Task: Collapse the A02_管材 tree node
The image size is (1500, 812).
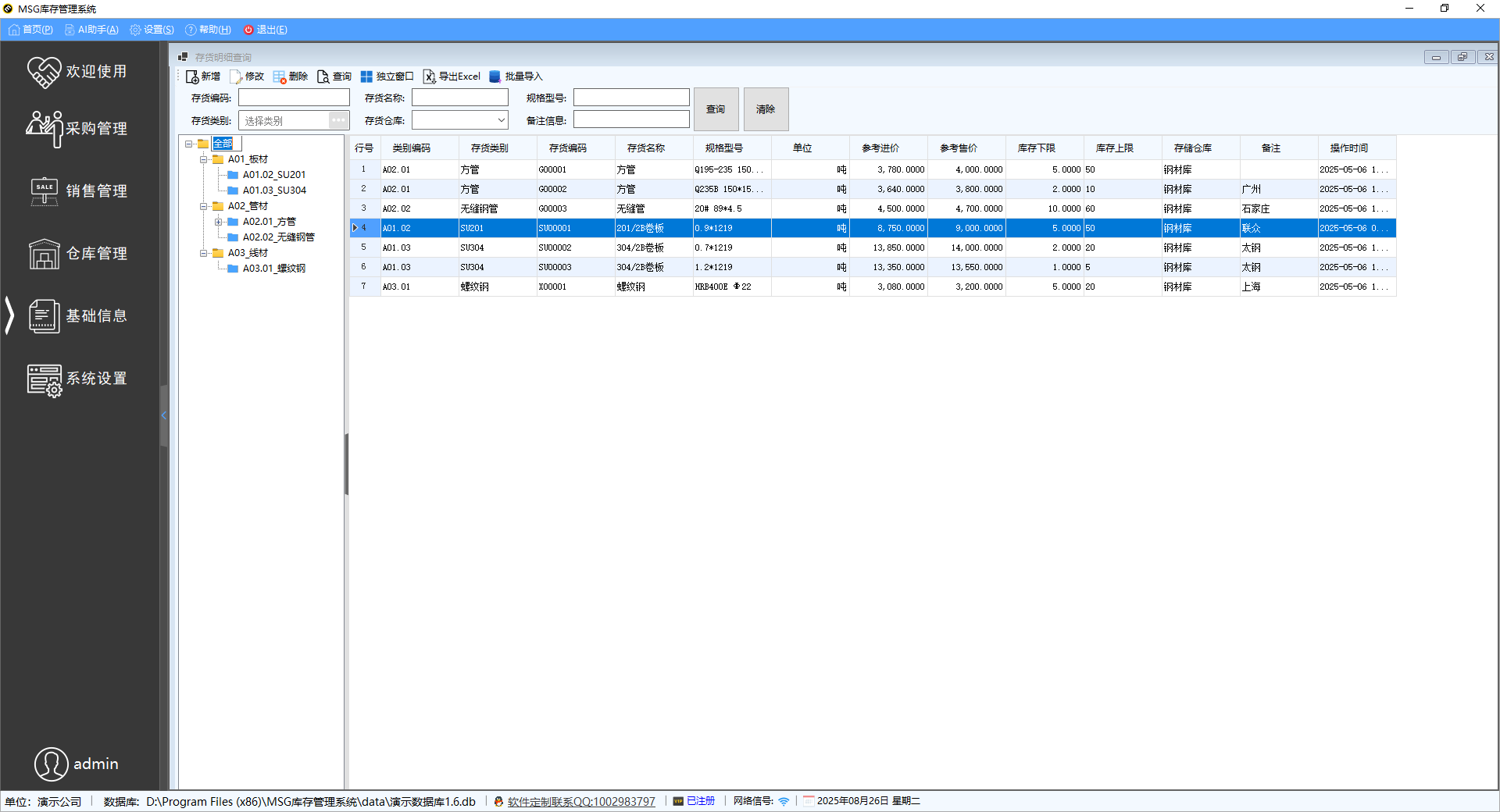Action: 204,206
